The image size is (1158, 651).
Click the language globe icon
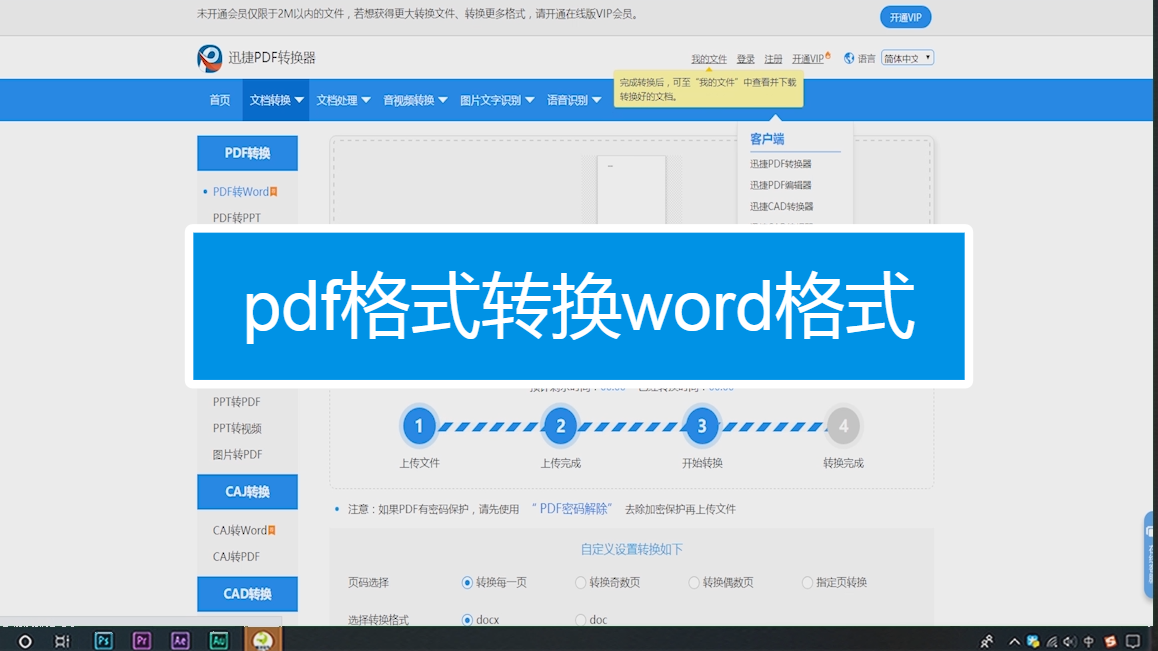tap(849, 58)
